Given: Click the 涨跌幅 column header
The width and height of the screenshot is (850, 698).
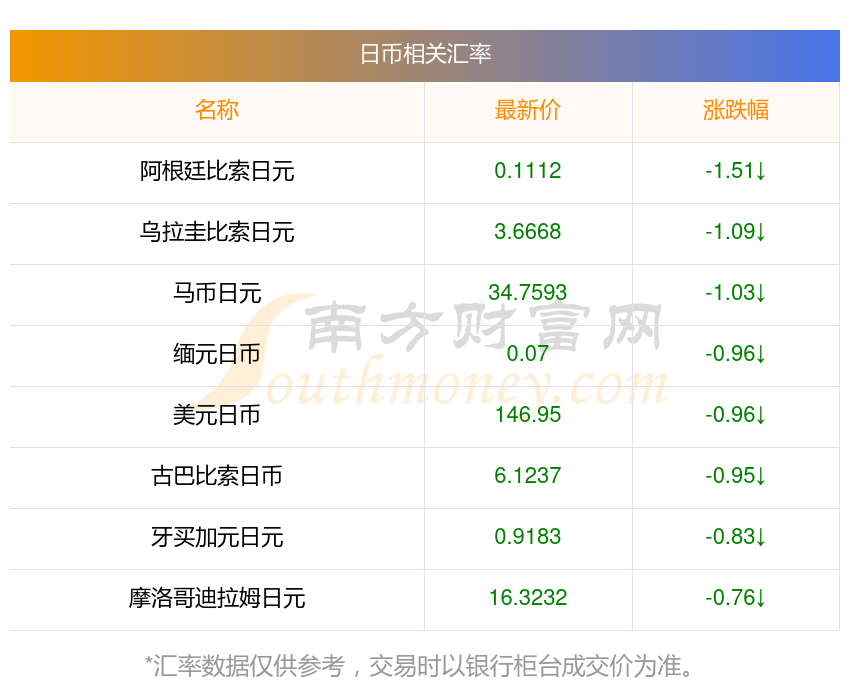Looking at the screenshot, I should coord(736,110).
